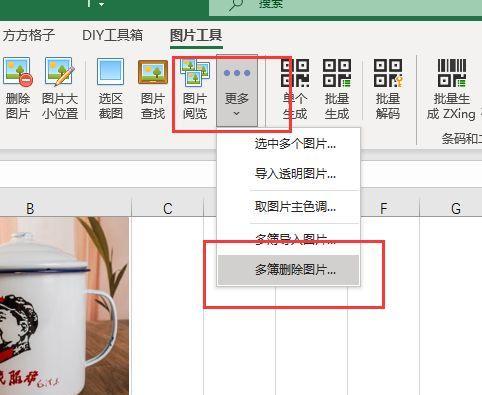Screen dimensions: 482x395
Task: Click the 删除图片 (delete picture) icon
Action: [18, 88]
